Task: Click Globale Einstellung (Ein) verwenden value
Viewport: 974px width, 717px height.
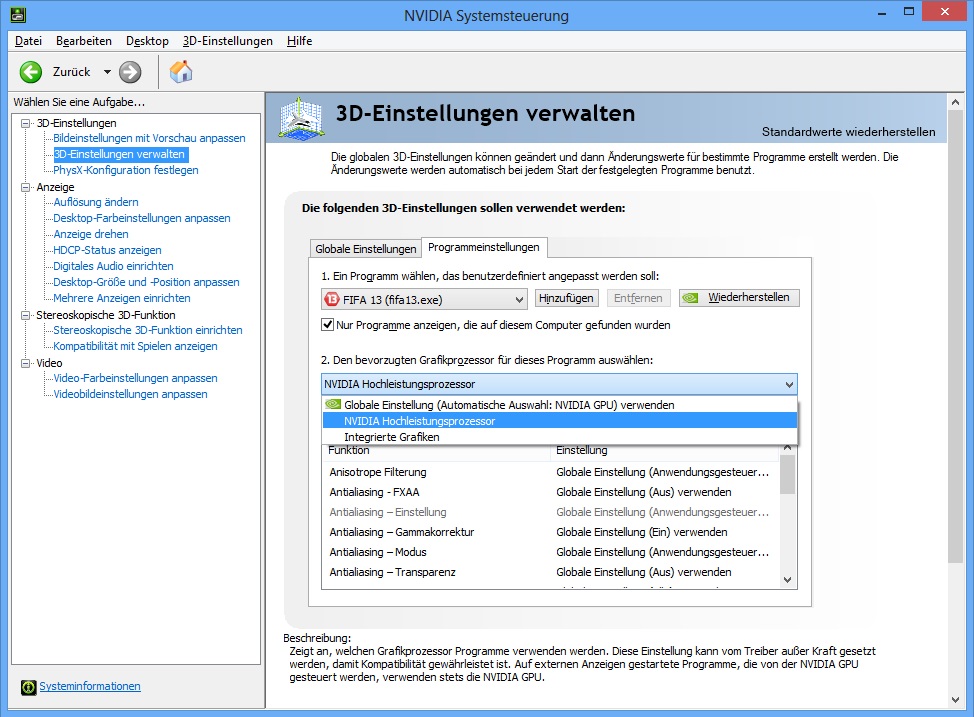Action: pyautogui.click(x=642, y=532)
